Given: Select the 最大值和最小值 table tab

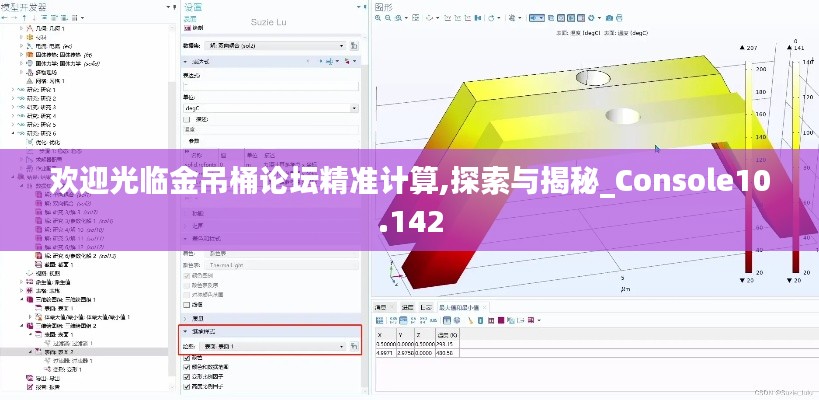Looking at the screenshot, I should click(x=459, y=307).
